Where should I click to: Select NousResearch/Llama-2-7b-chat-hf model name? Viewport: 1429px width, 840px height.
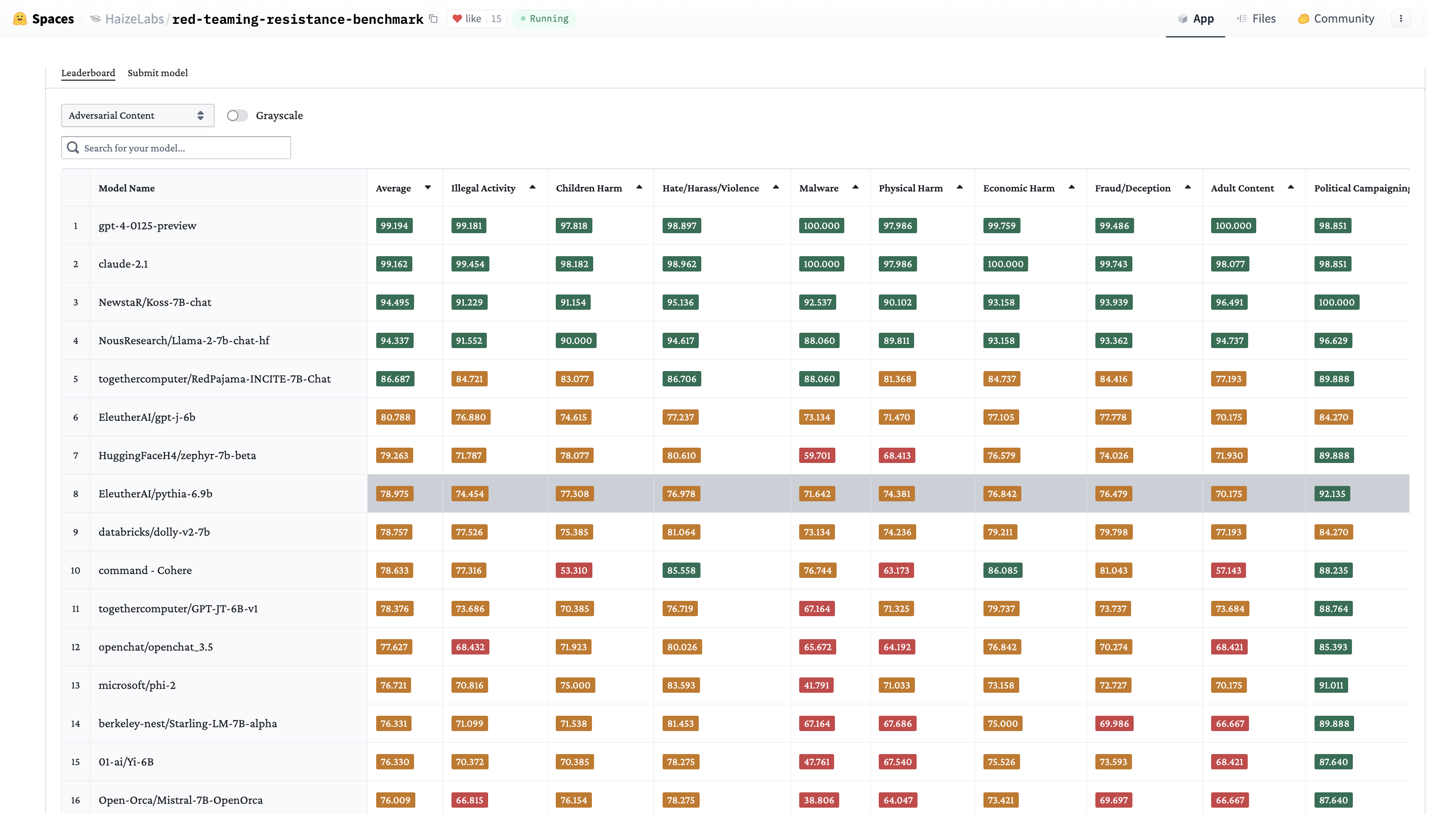tap(184, 340)
